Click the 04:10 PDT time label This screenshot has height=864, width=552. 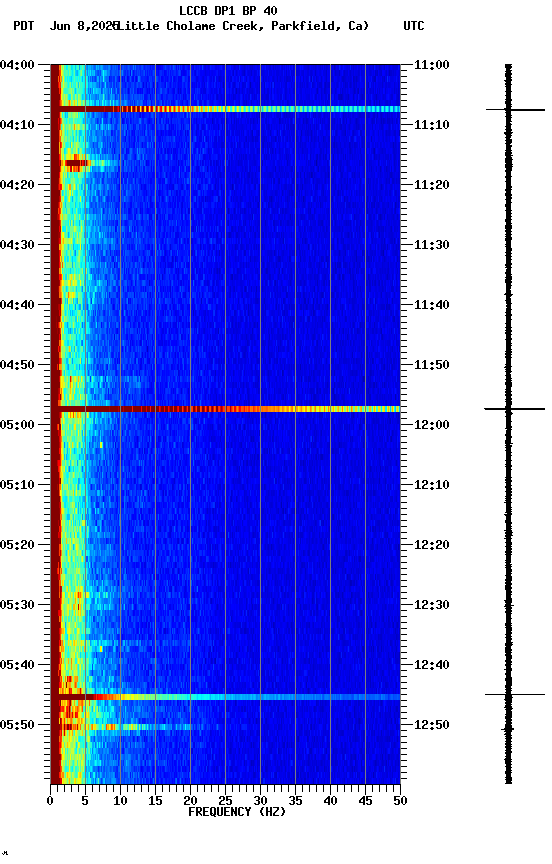17,125
